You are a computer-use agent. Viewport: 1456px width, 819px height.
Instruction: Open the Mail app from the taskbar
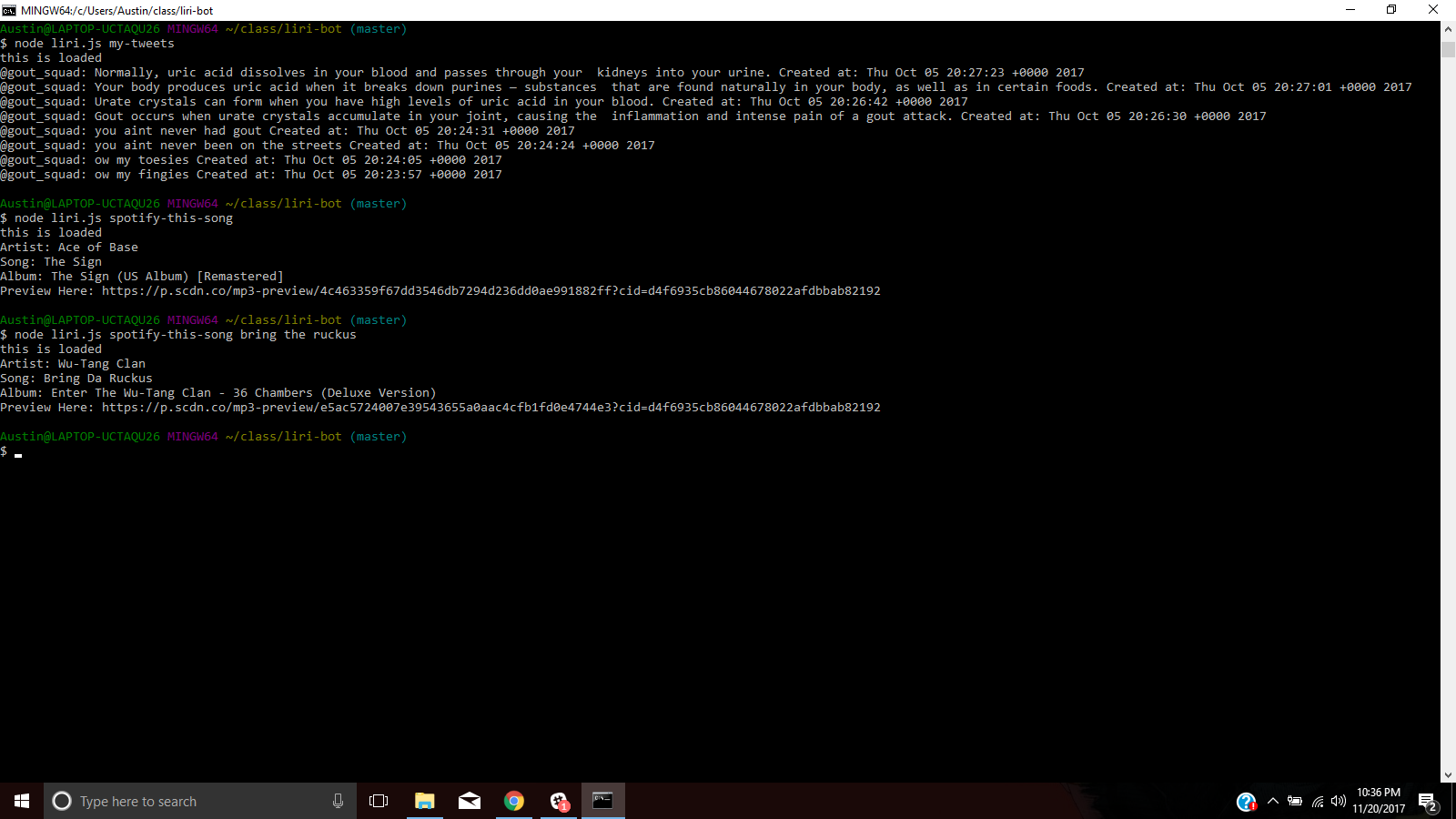(x=470, y=801)
